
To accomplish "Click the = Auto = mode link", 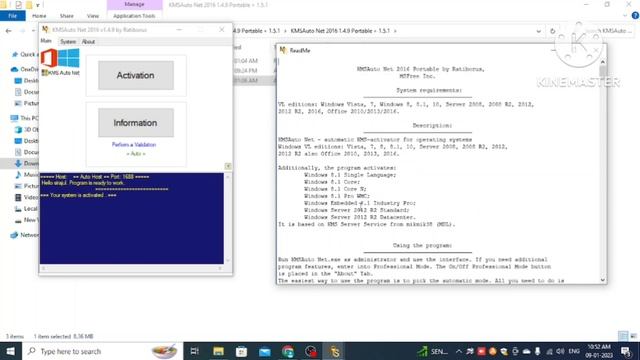I will tap(136, 153).
